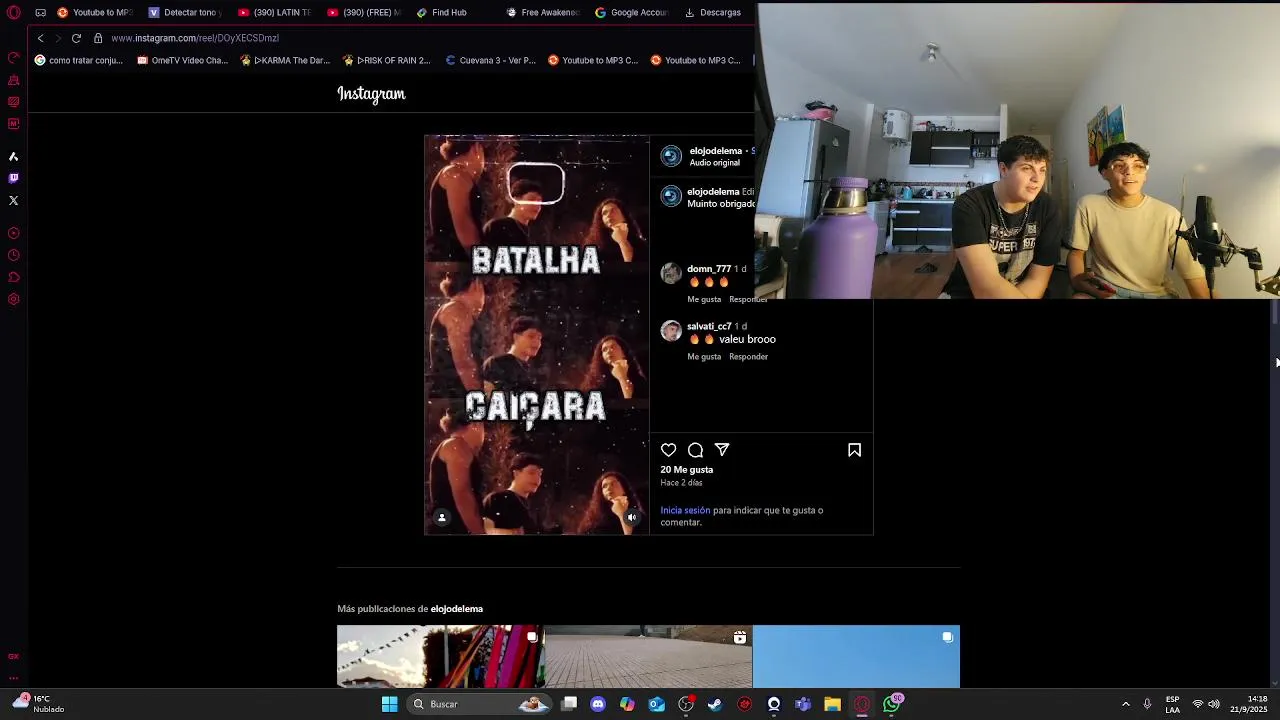Switch to the (390) LATIN tab
The height and width of the screenshot is (720, 1280).
pos(274,12)
